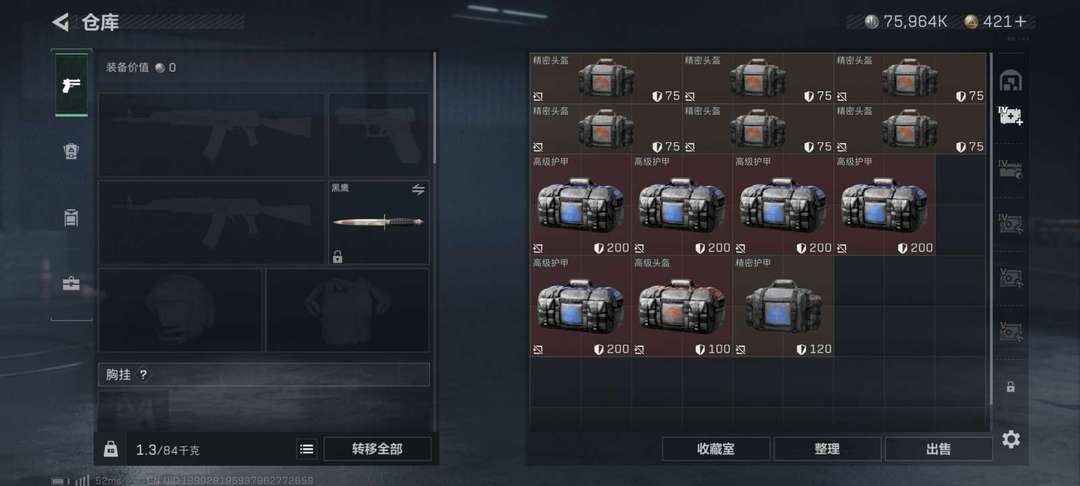Click the 出售 sell button
Screen dimensions: 1080x486
[939, 449]
